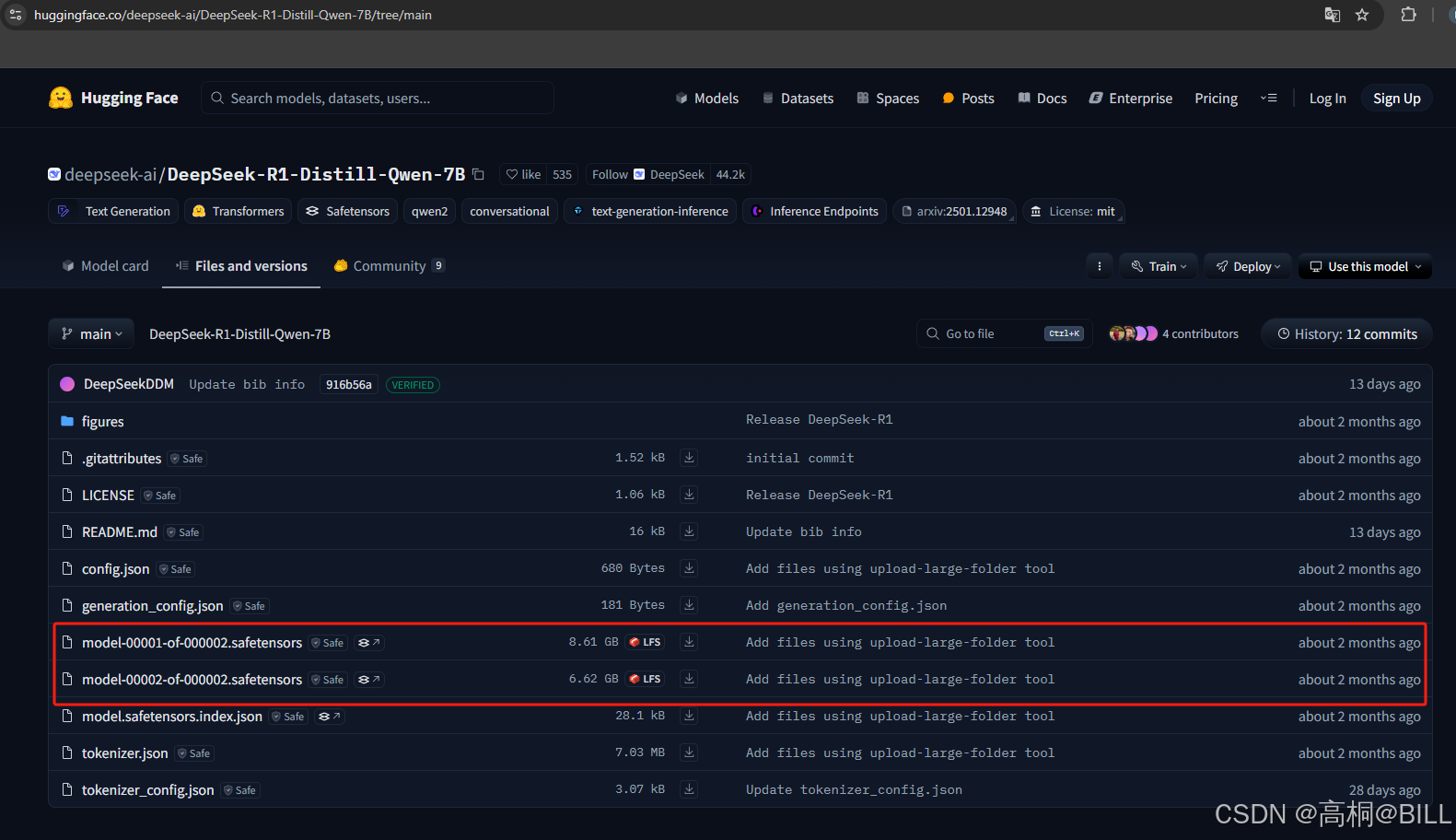The height and width of the screenshot is (840, 1456).
Task: Click the Sign Up button
Action: (1396, 99)
